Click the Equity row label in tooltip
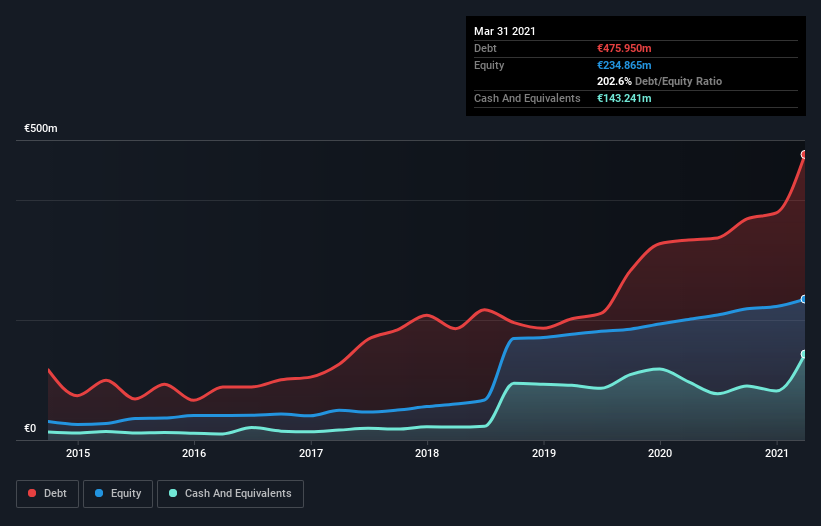 (489, 65)
